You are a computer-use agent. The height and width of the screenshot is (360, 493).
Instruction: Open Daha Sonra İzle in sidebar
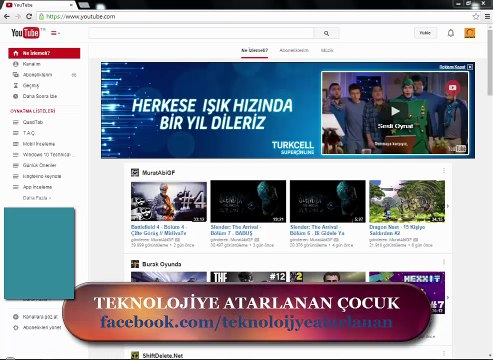click(40, 96)
